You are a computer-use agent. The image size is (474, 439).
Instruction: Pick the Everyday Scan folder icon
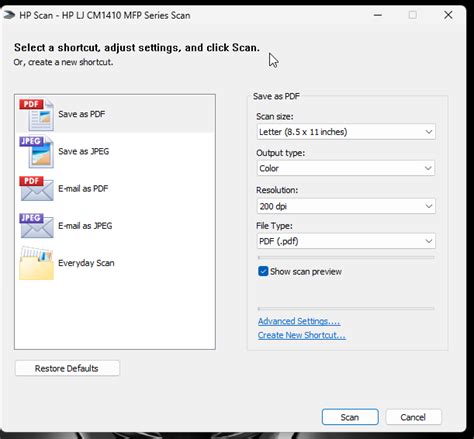[36, 263]
